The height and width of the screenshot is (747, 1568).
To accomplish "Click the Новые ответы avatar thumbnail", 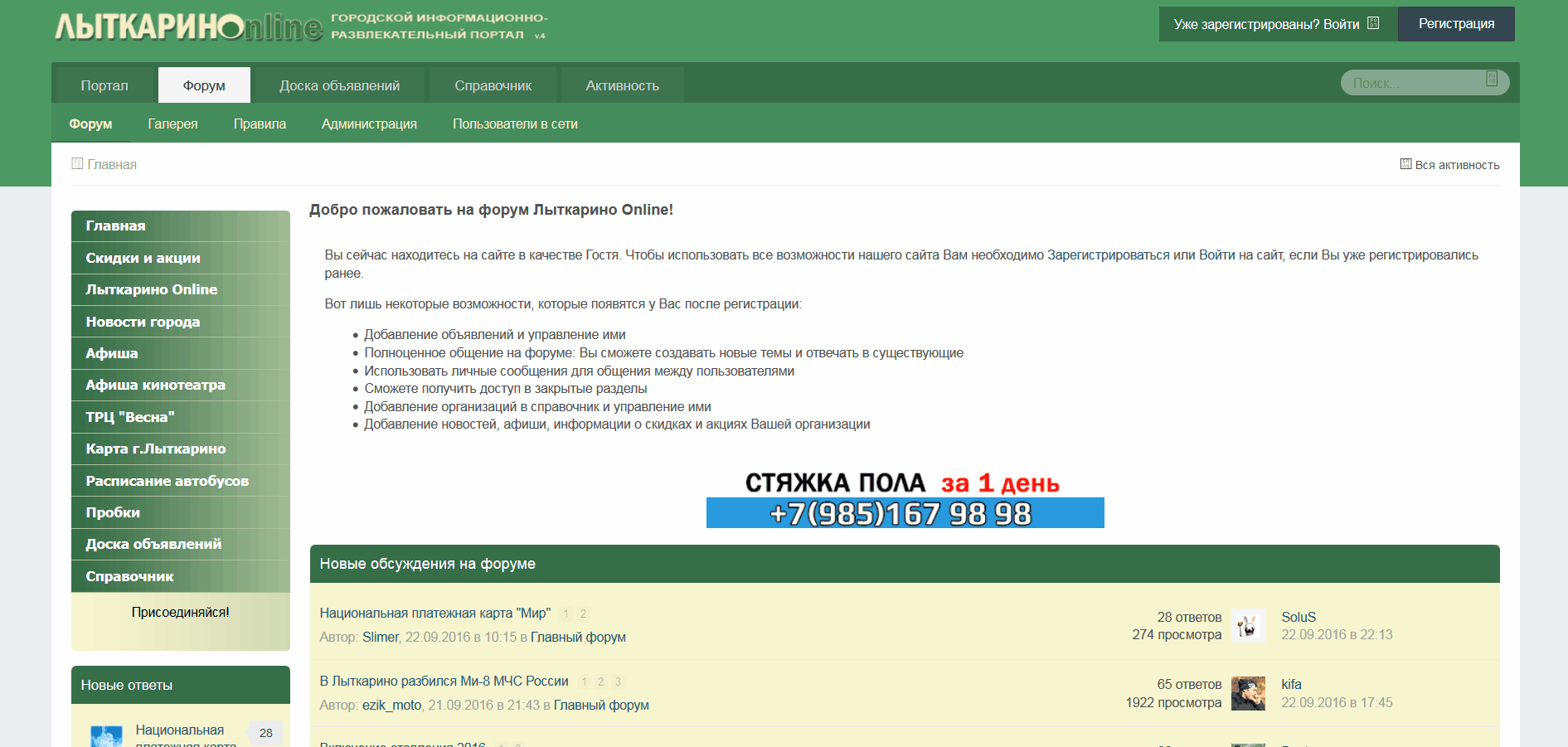I will pyautogui.click(x=106, y=736).
